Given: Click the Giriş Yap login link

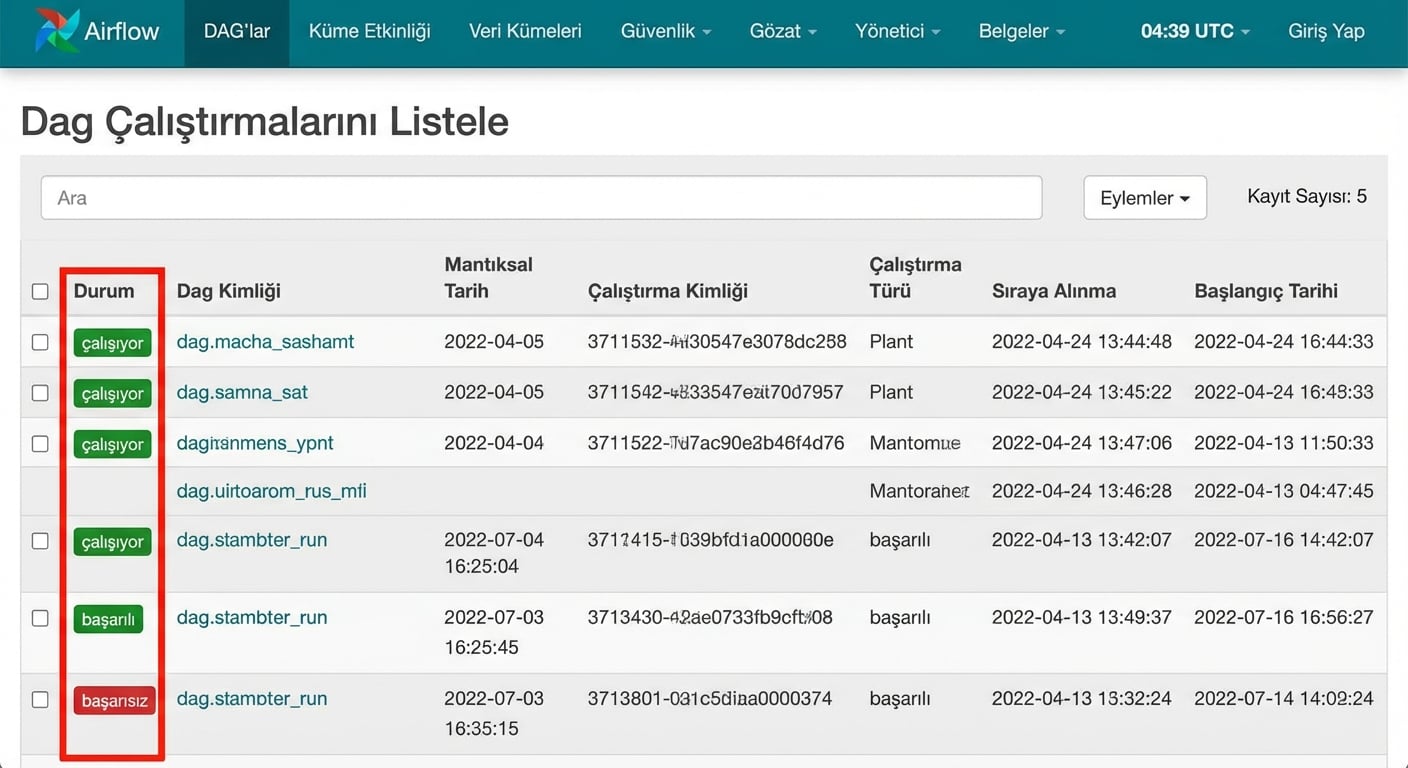Looking at the screenshot, I should pyautogui.click(x=1326, y=31).
